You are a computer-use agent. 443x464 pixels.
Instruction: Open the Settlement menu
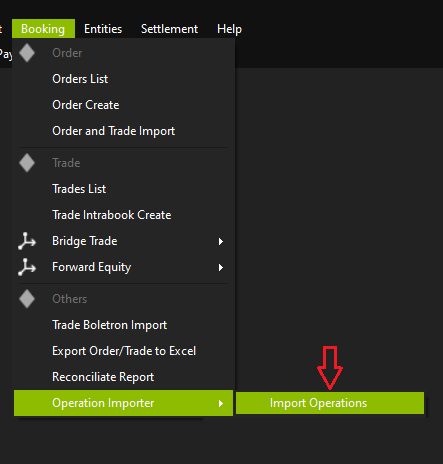click(x=169, y=29)
